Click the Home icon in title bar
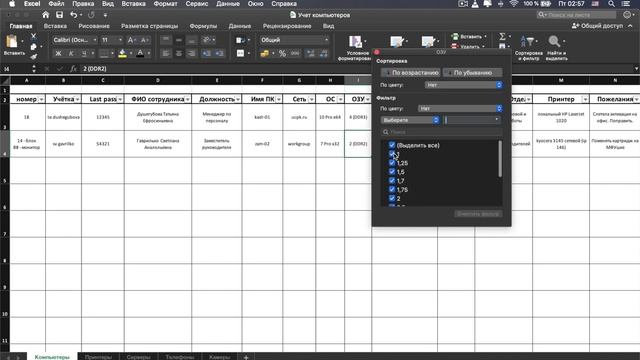Screen dimensions: 640x360 click(x=45, y=15)
